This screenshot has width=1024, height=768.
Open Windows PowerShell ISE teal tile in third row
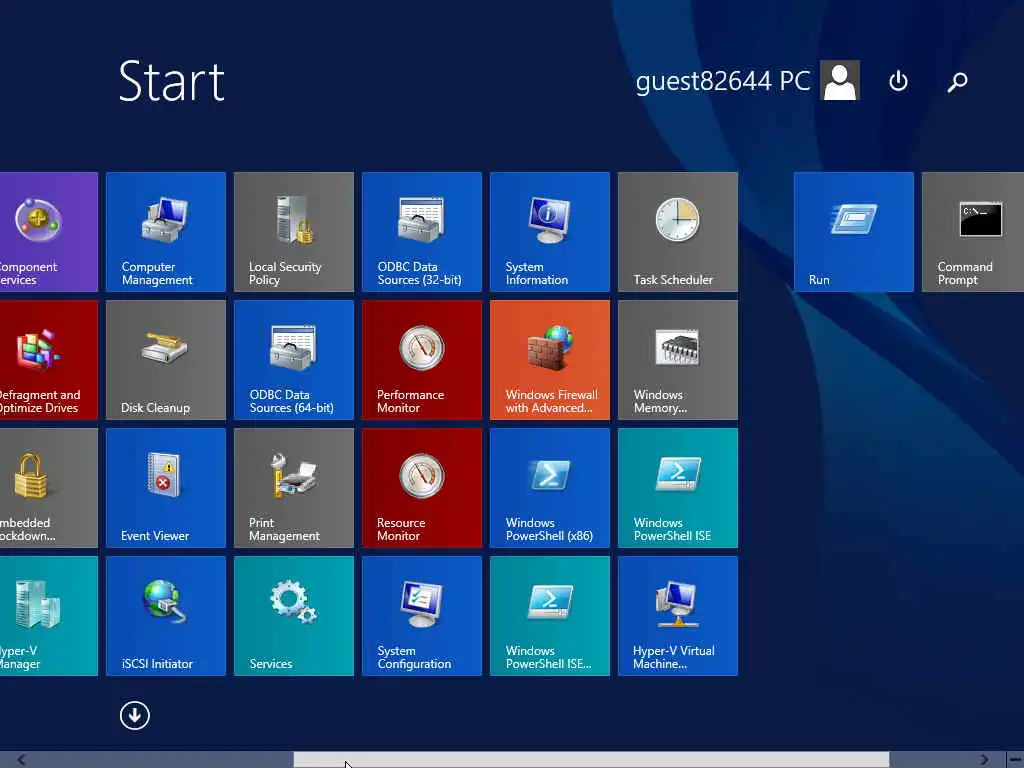(x=678, y=488)
